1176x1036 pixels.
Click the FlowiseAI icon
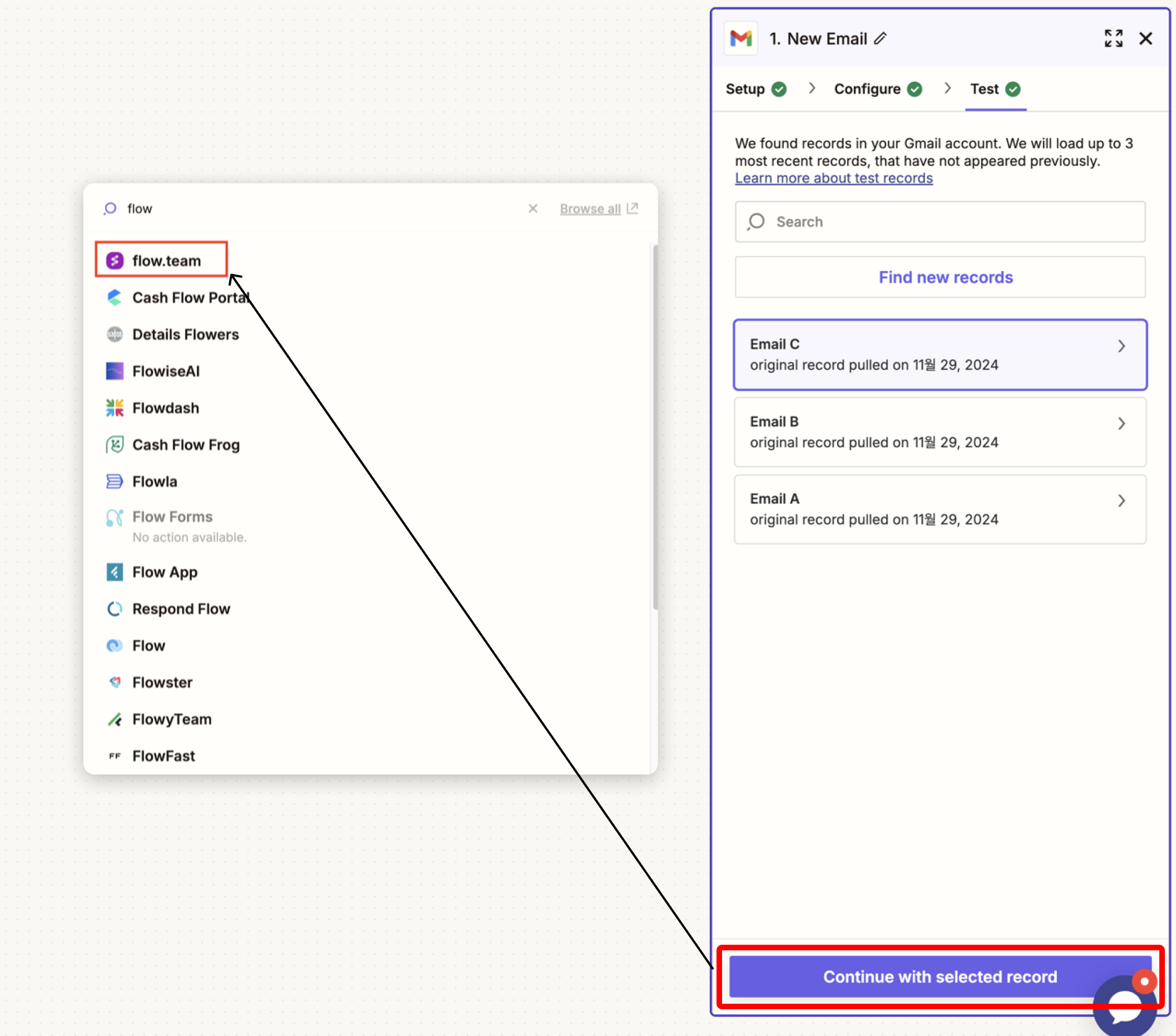coord(115,371)
